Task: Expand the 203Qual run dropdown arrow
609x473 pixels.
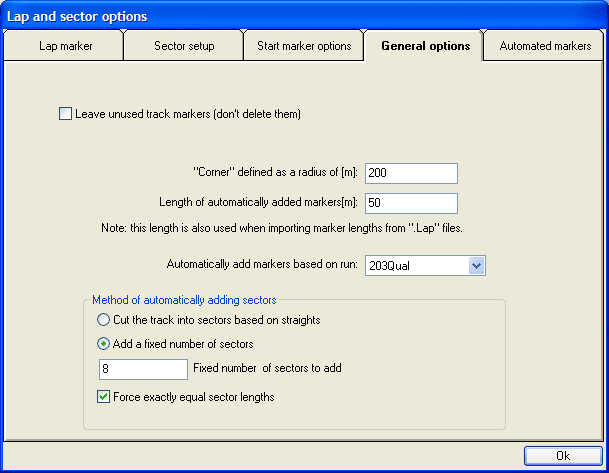Action: pyautogui.click(x=476, y=265)
